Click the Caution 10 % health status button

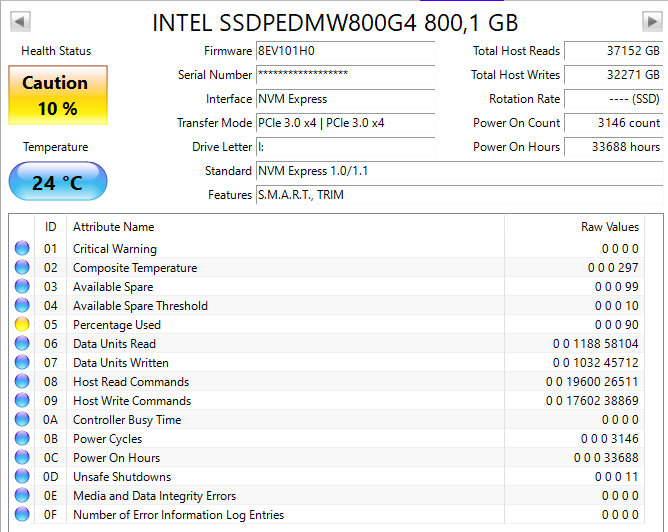pyautogui.click(x=58, y=95)
